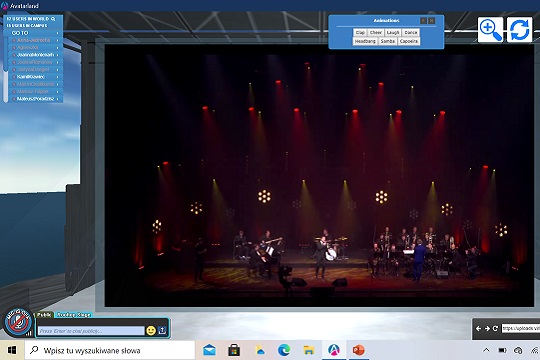This screenshot has height=360, width=540.
Task: Select user JoannaRomanow in the list
Action: pyautogui.click(x=35, y=62)
